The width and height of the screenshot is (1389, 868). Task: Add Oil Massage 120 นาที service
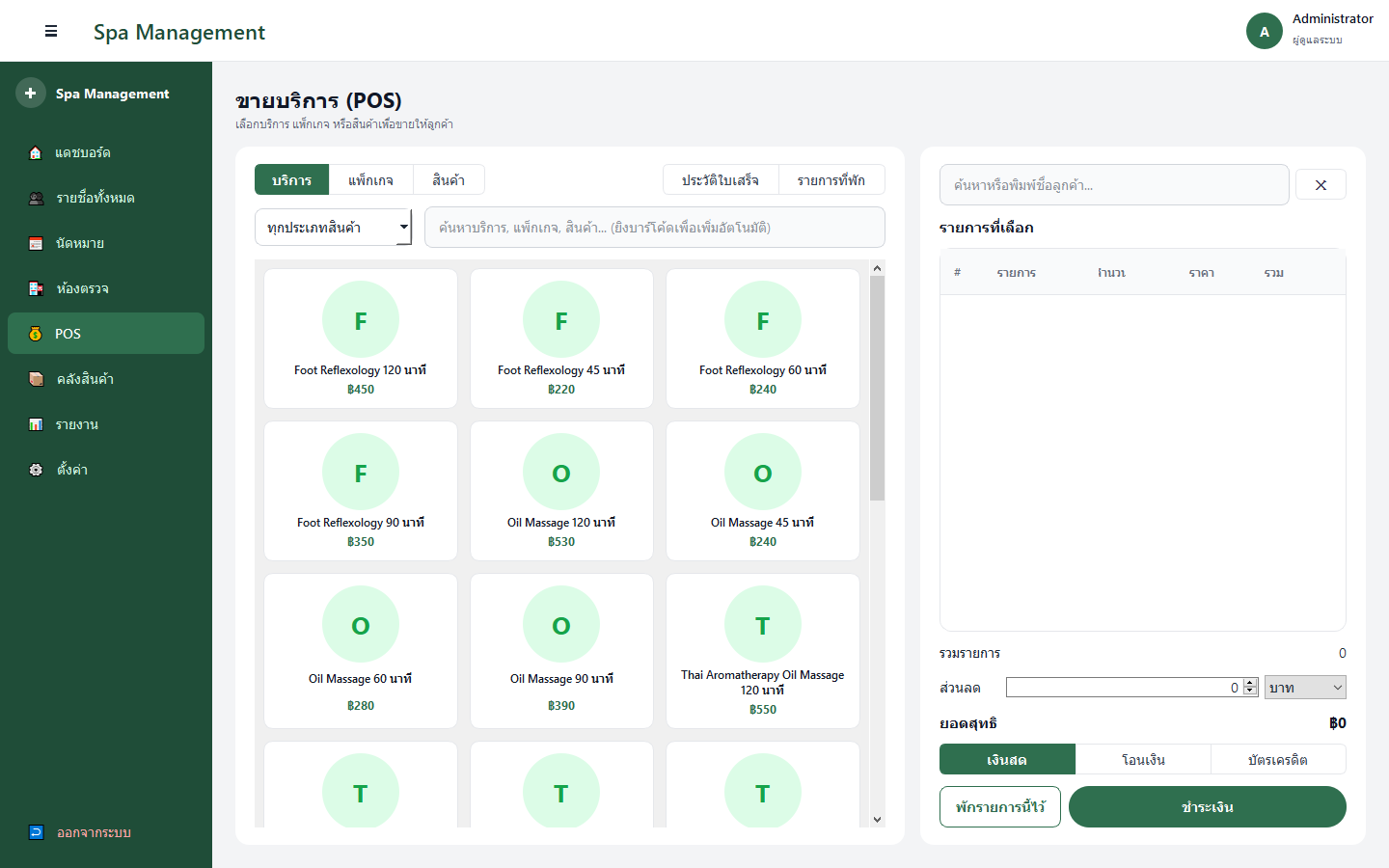[561, 491]
